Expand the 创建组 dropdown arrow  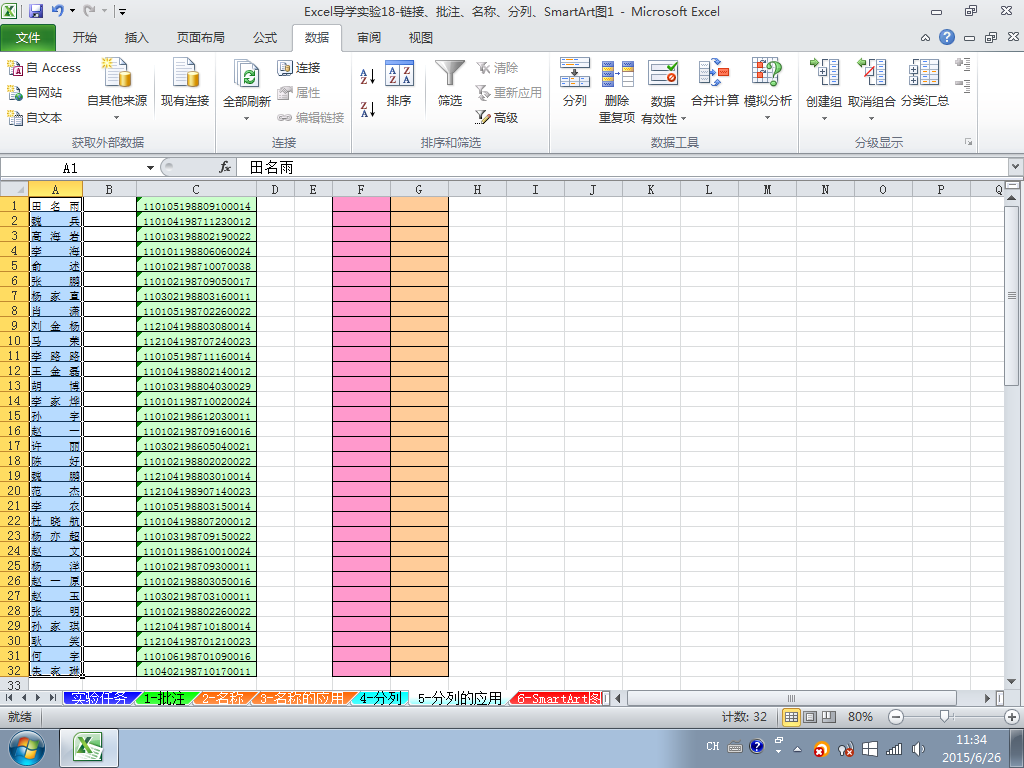[x=824, y=119]
